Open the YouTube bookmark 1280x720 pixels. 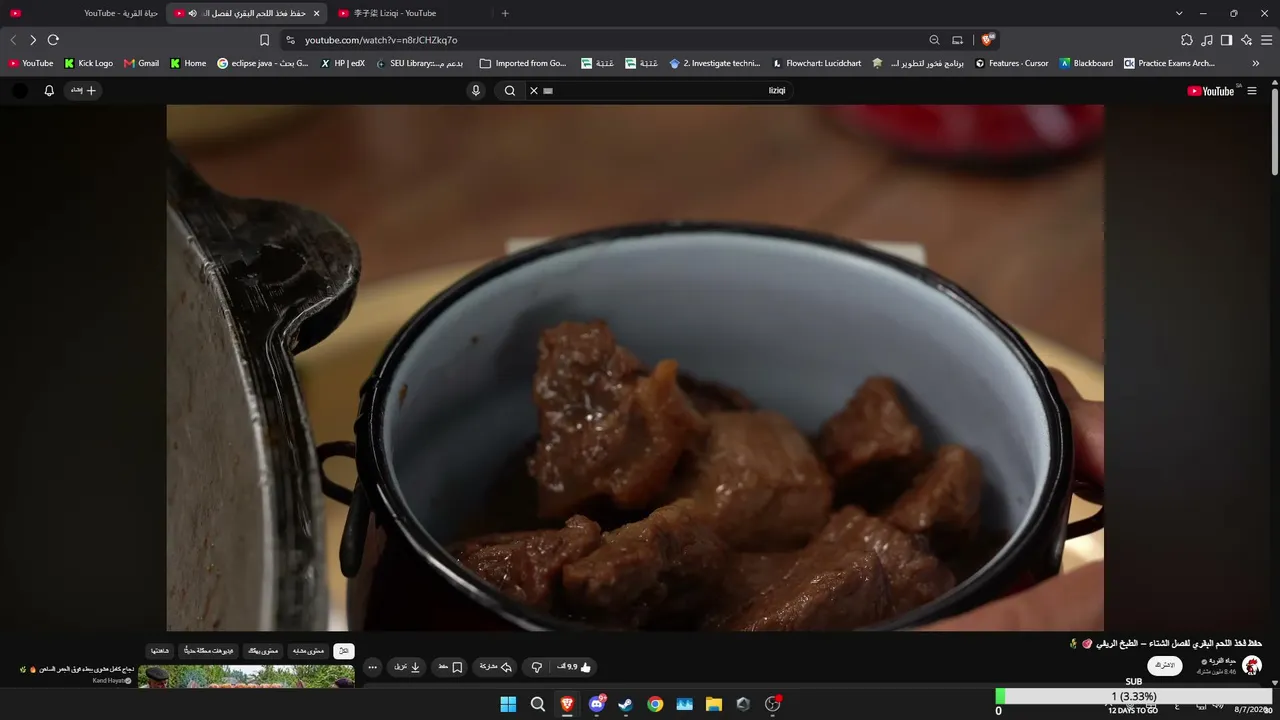point(31,63)
